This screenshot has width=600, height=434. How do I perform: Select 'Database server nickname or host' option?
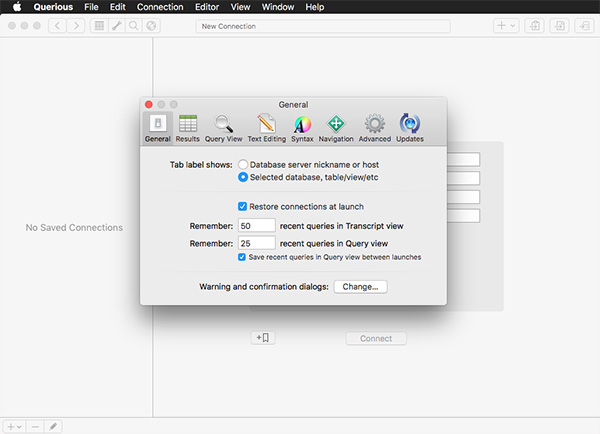coord(243,164)
